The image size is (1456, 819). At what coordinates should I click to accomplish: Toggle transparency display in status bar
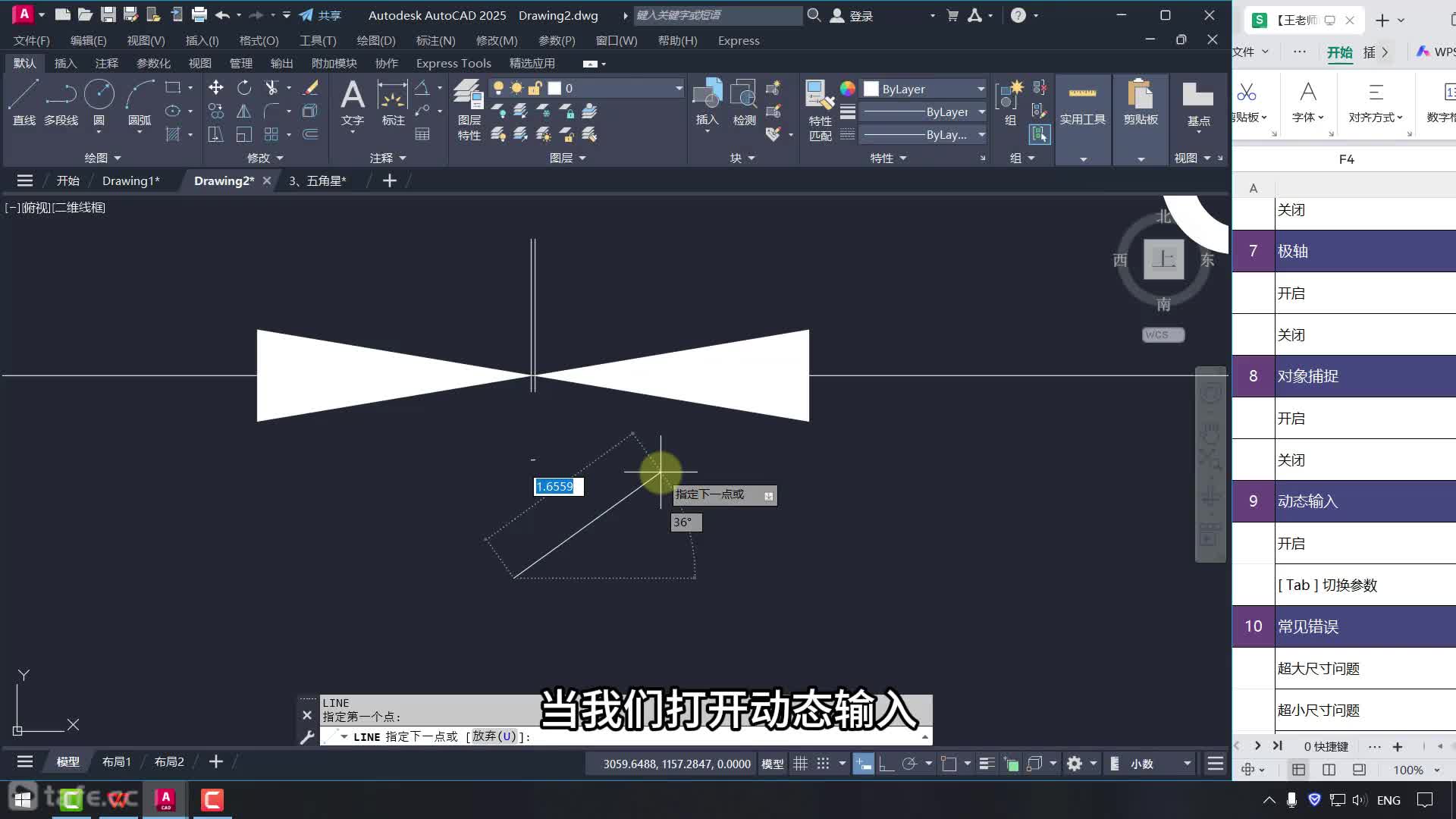(x=1011, y=764)
